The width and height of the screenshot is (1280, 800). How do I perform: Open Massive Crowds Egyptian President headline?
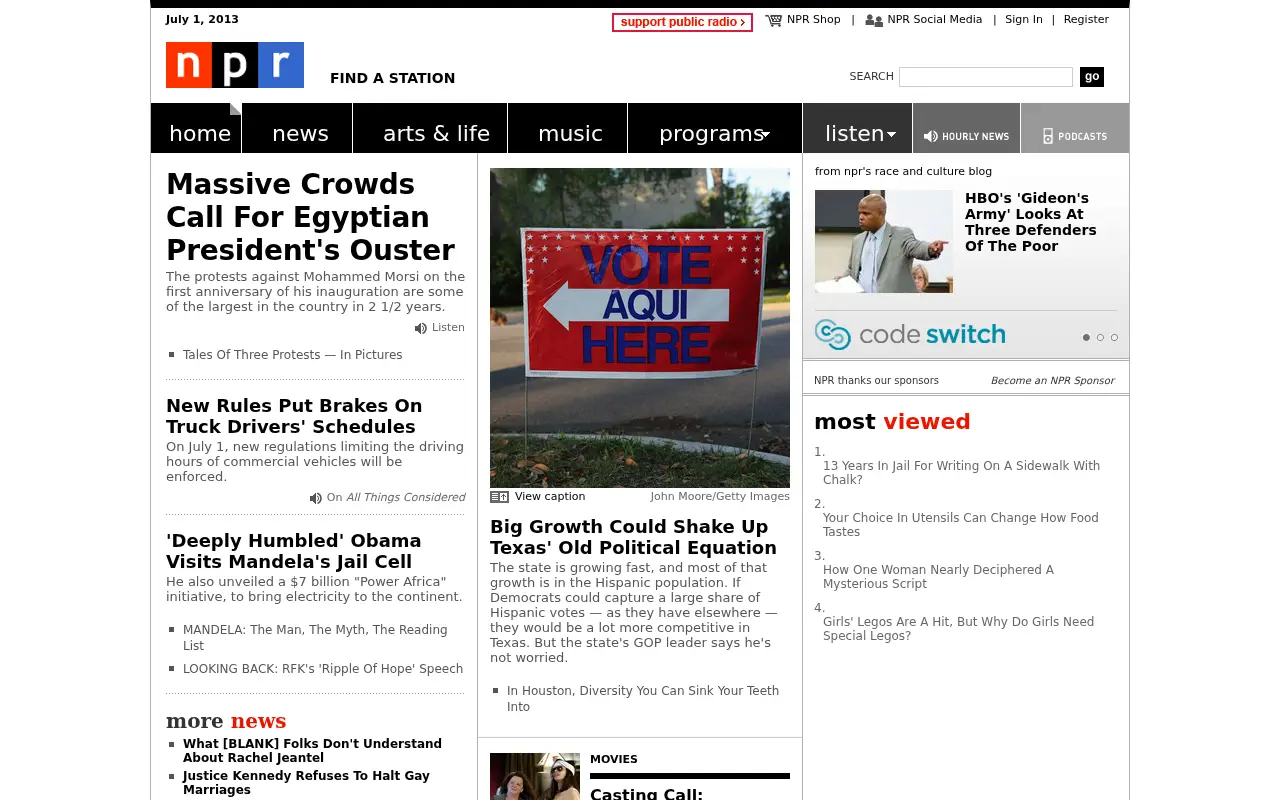(310, 217)
